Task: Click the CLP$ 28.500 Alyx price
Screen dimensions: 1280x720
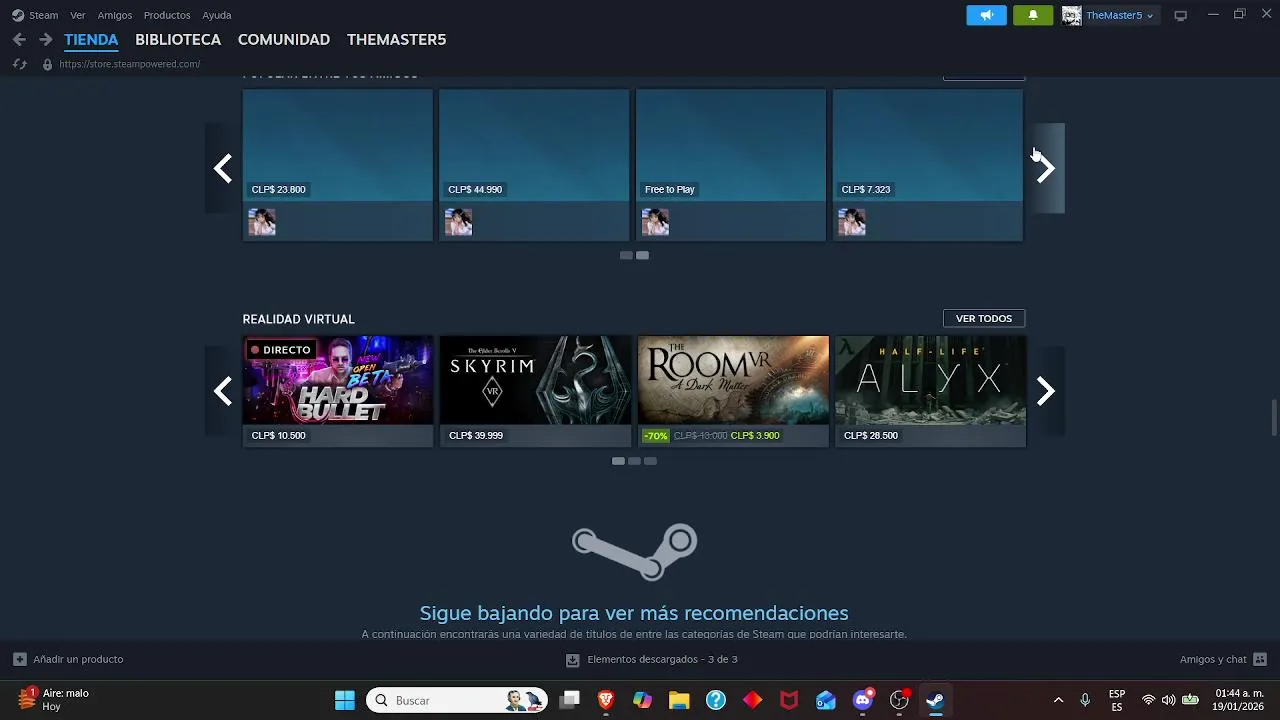Action: point(871,436)
